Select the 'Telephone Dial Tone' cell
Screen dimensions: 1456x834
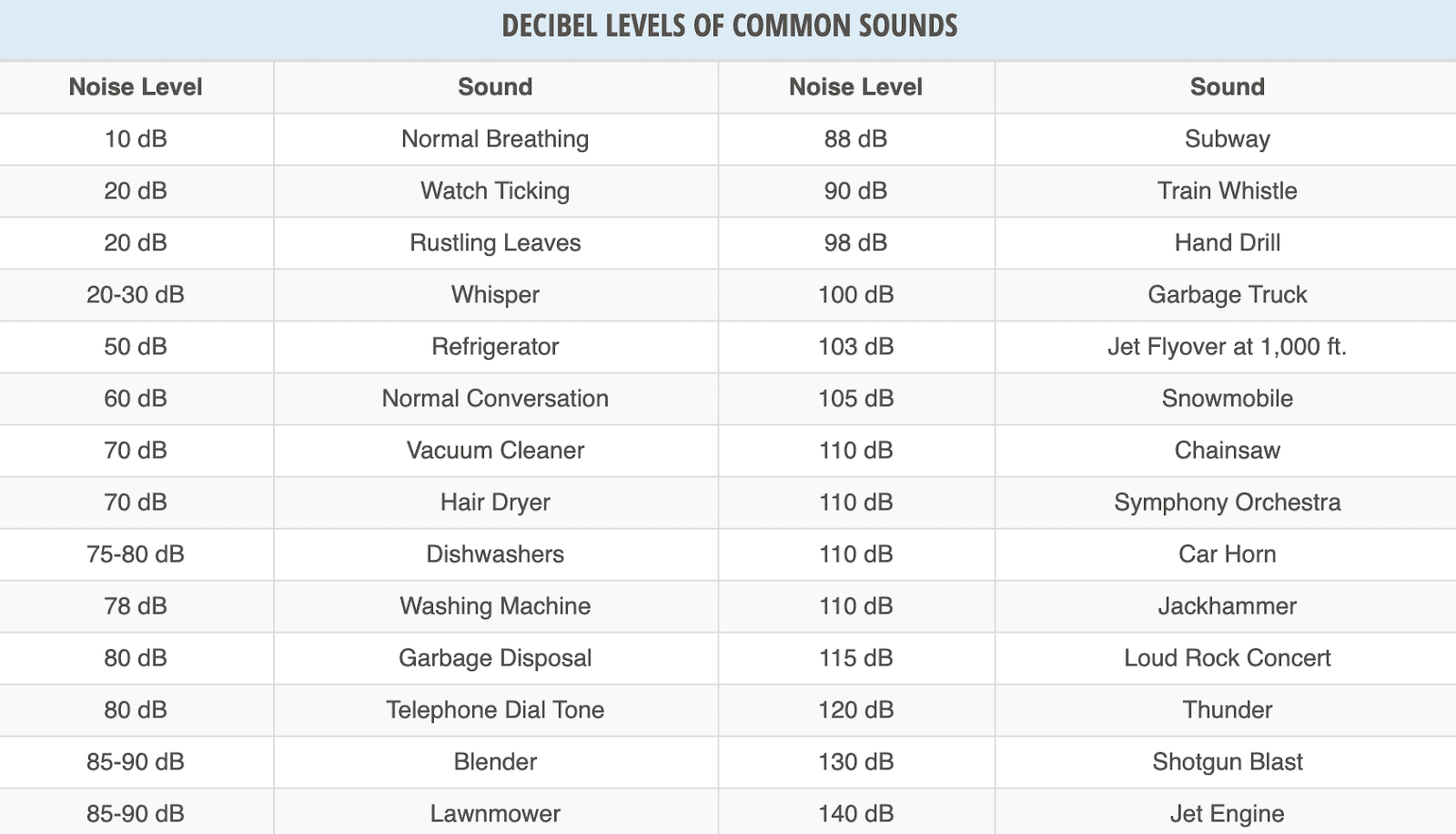click(x=495, y=710)
